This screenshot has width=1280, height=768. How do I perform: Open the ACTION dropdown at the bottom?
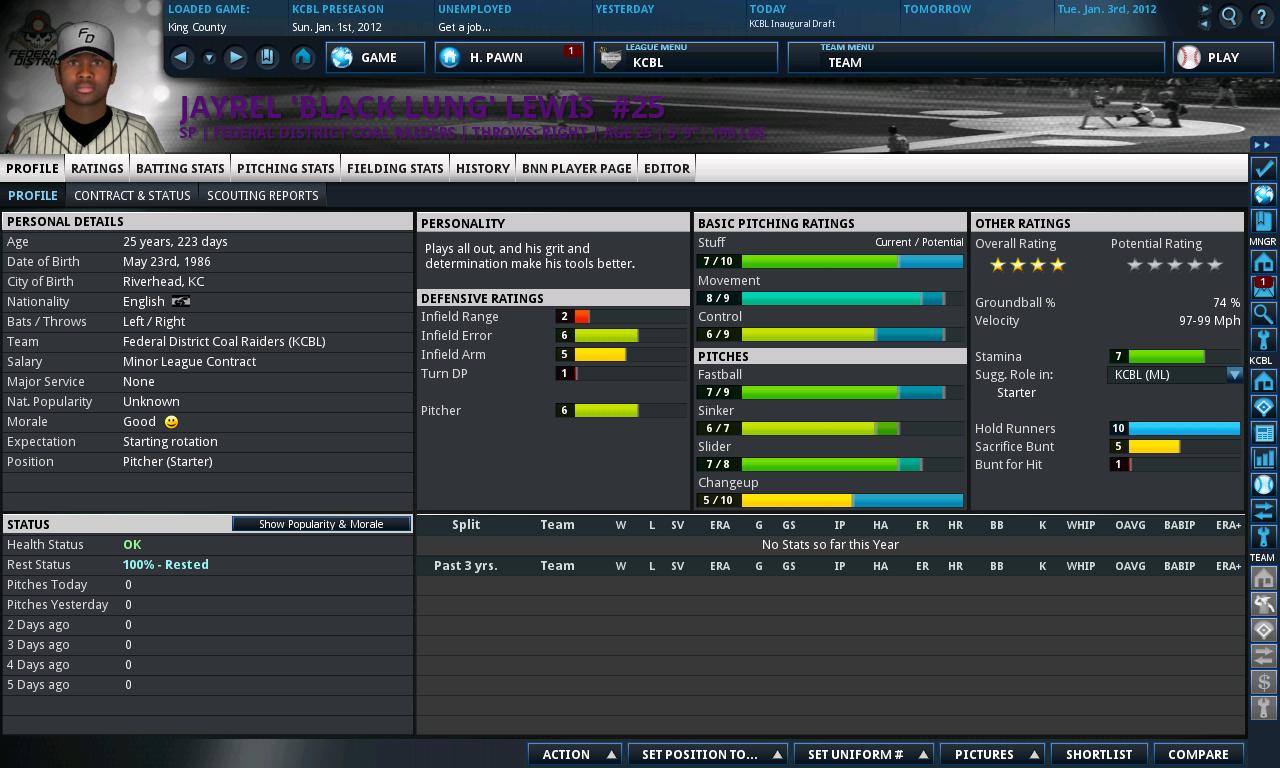click(575, 754)
